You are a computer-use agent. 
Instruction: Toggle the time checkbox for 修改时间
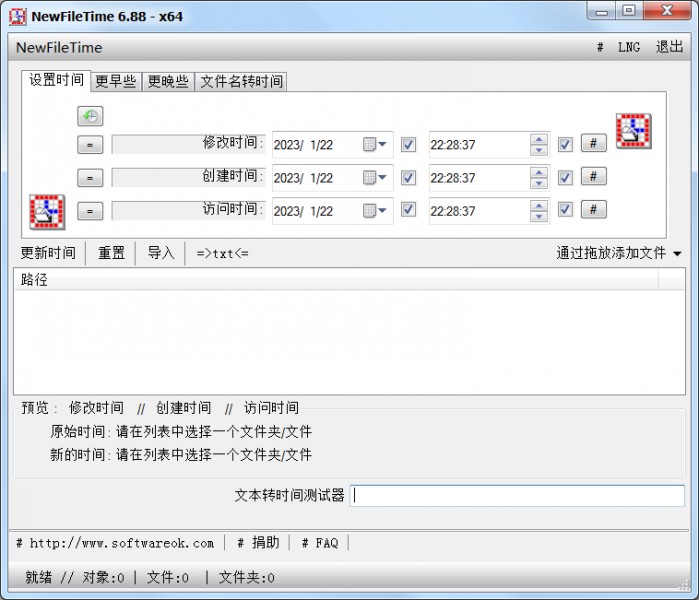pos(565,144)
